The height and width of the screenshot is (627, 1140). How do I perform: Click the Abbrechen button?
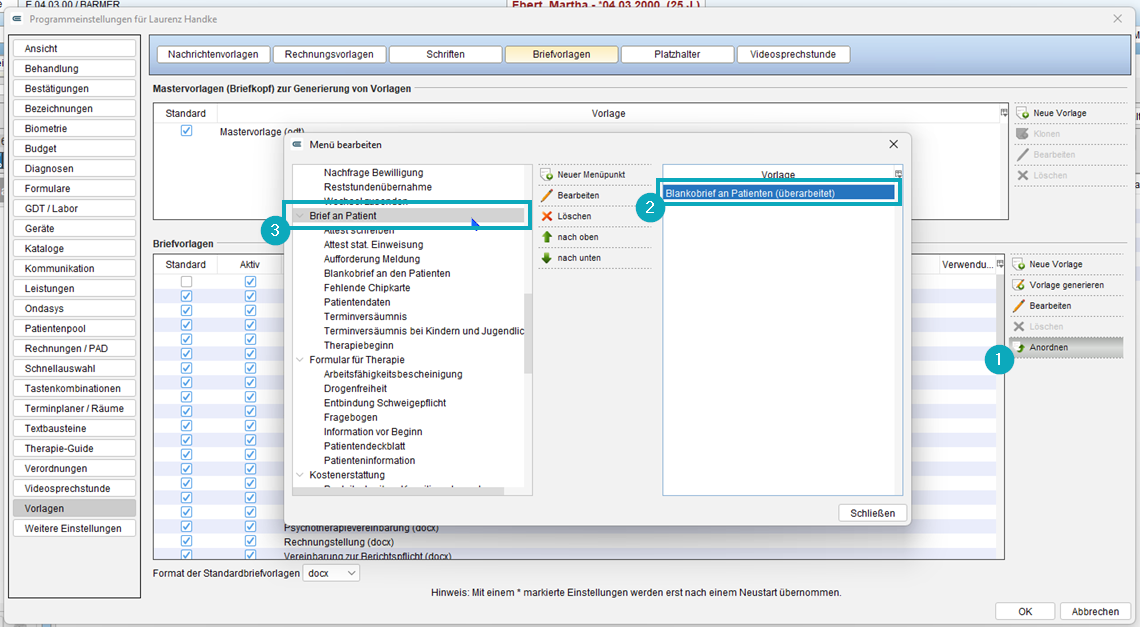pos(1095,612)
